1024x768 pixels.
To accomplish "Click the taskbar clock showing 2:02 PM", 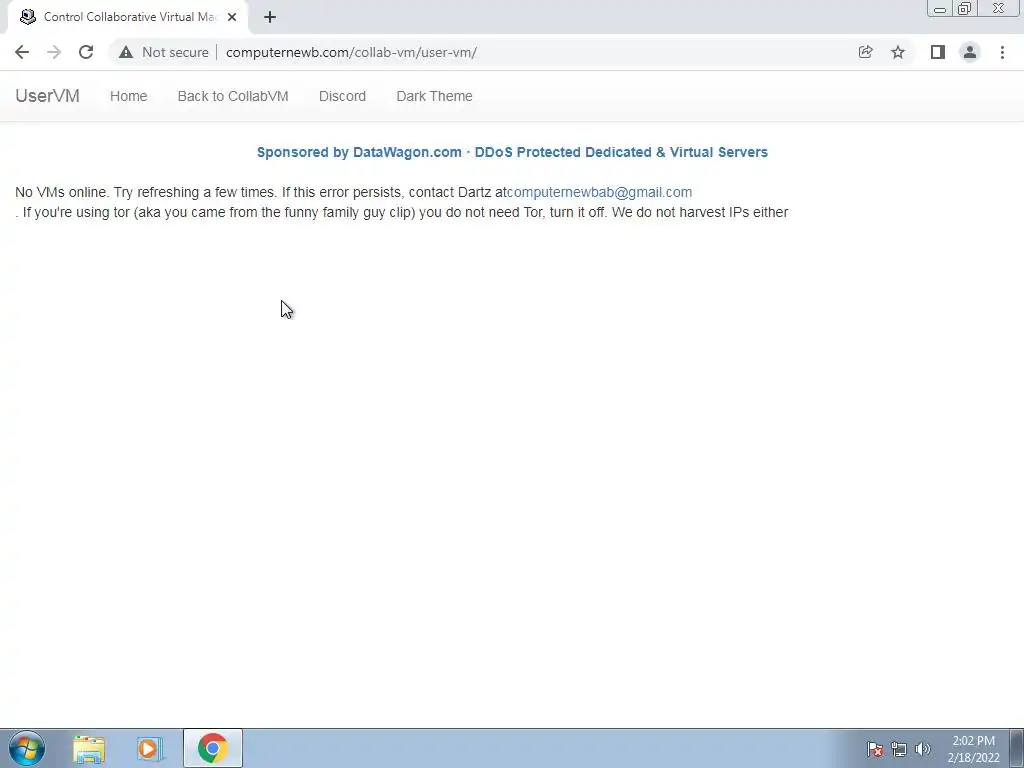I will tap(974, 749).
